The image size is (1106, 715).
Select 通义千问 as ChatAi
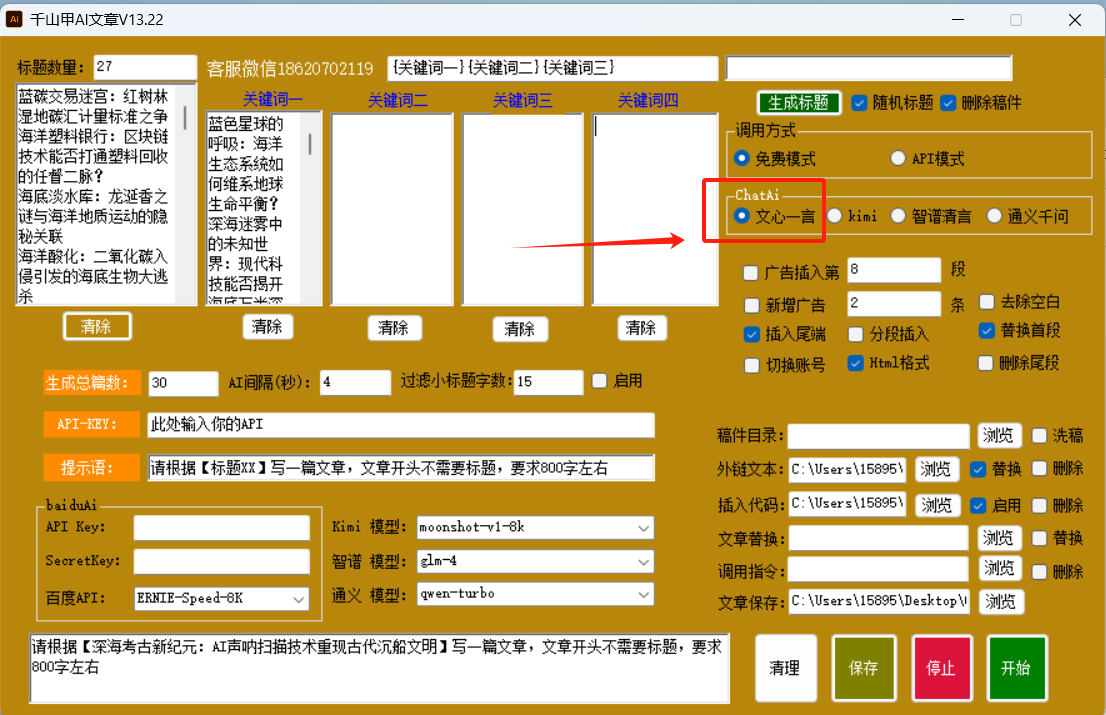[x=994, y=215]
